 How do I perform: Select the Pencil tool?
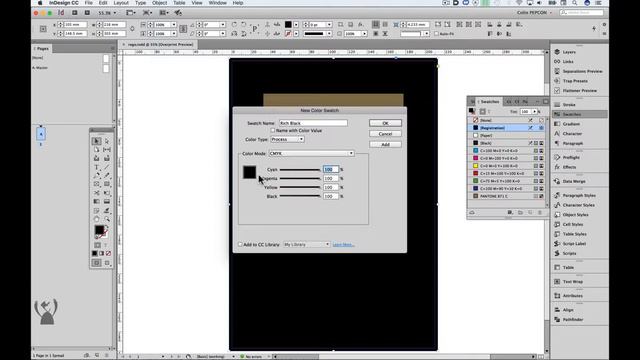coord(107,176)
